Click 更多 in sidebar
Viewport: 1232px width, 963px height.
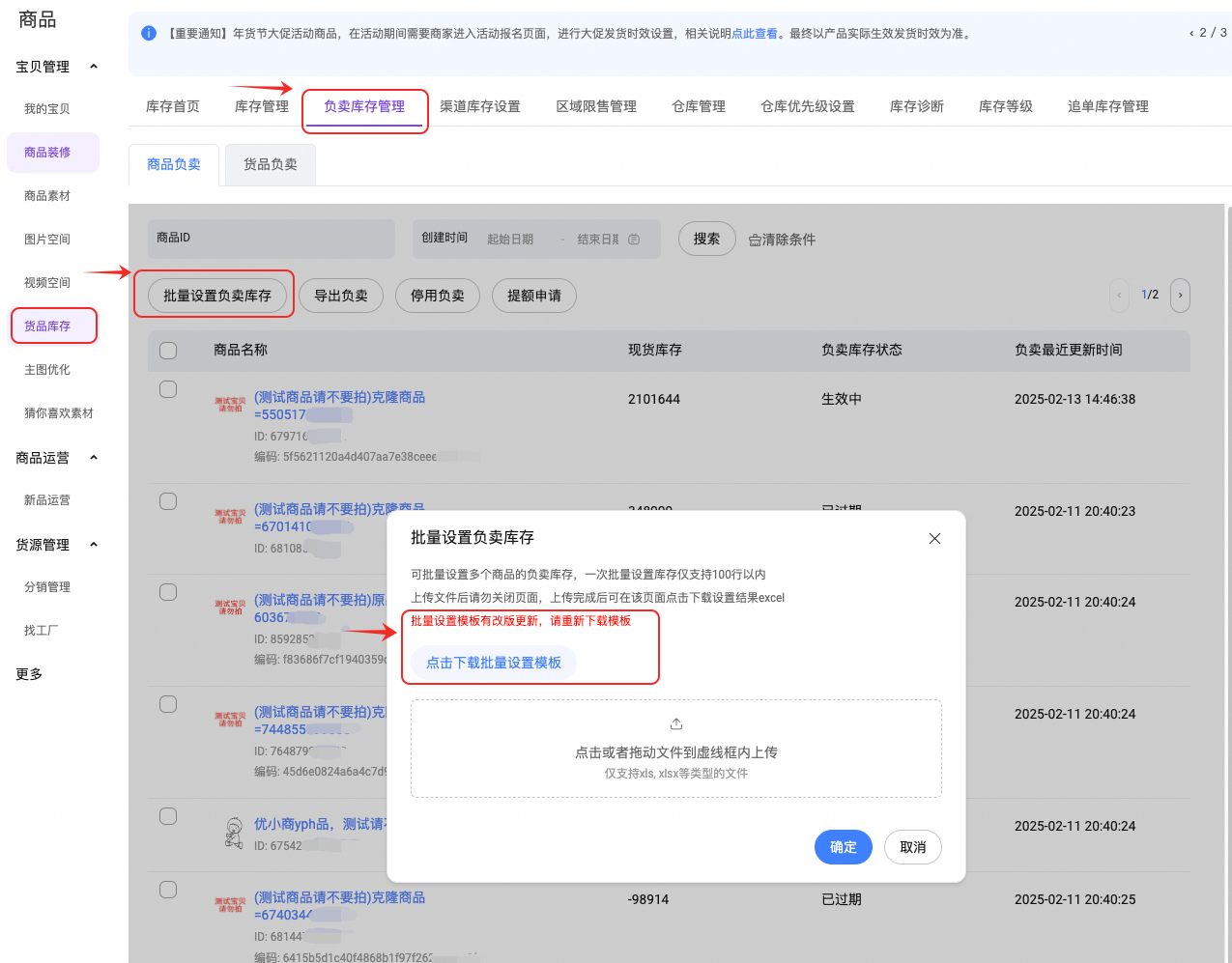coord(29,674)
